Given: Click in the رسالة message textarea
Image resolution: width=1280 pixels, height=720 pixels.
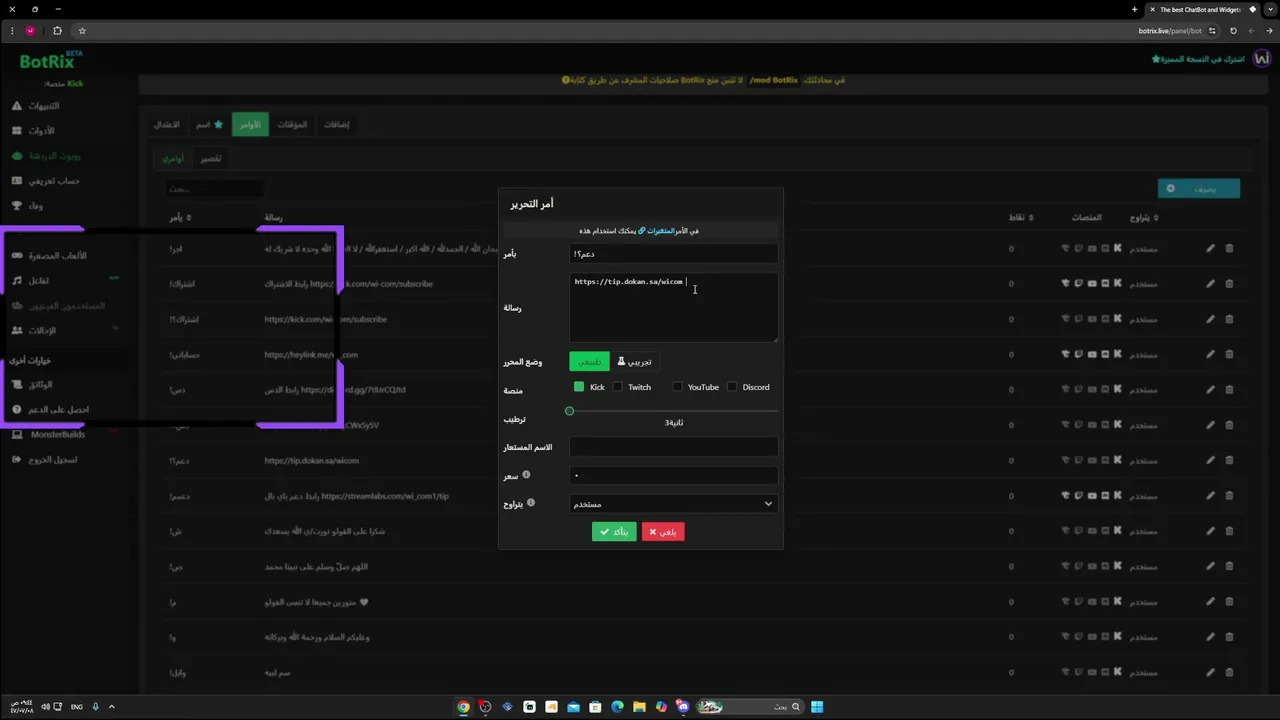Looking at the screenshot, I should point(673,308).
